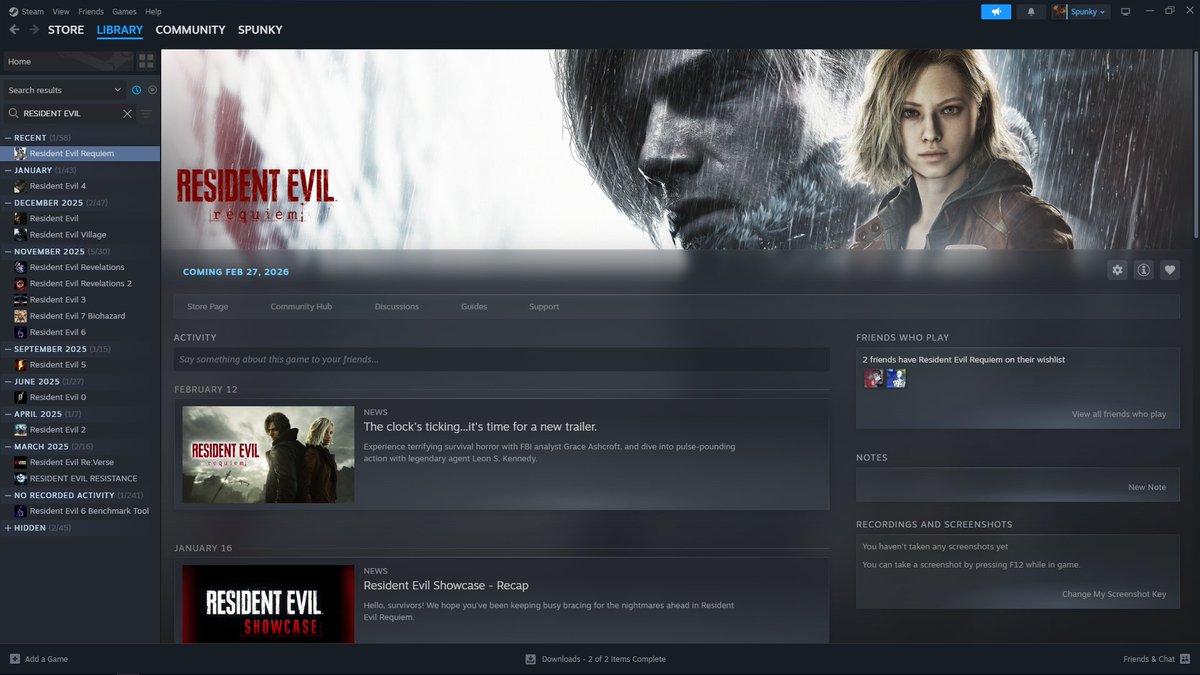The image size is (1200, 675).
Task: Open the Guides link
Action: coord(474,307)
